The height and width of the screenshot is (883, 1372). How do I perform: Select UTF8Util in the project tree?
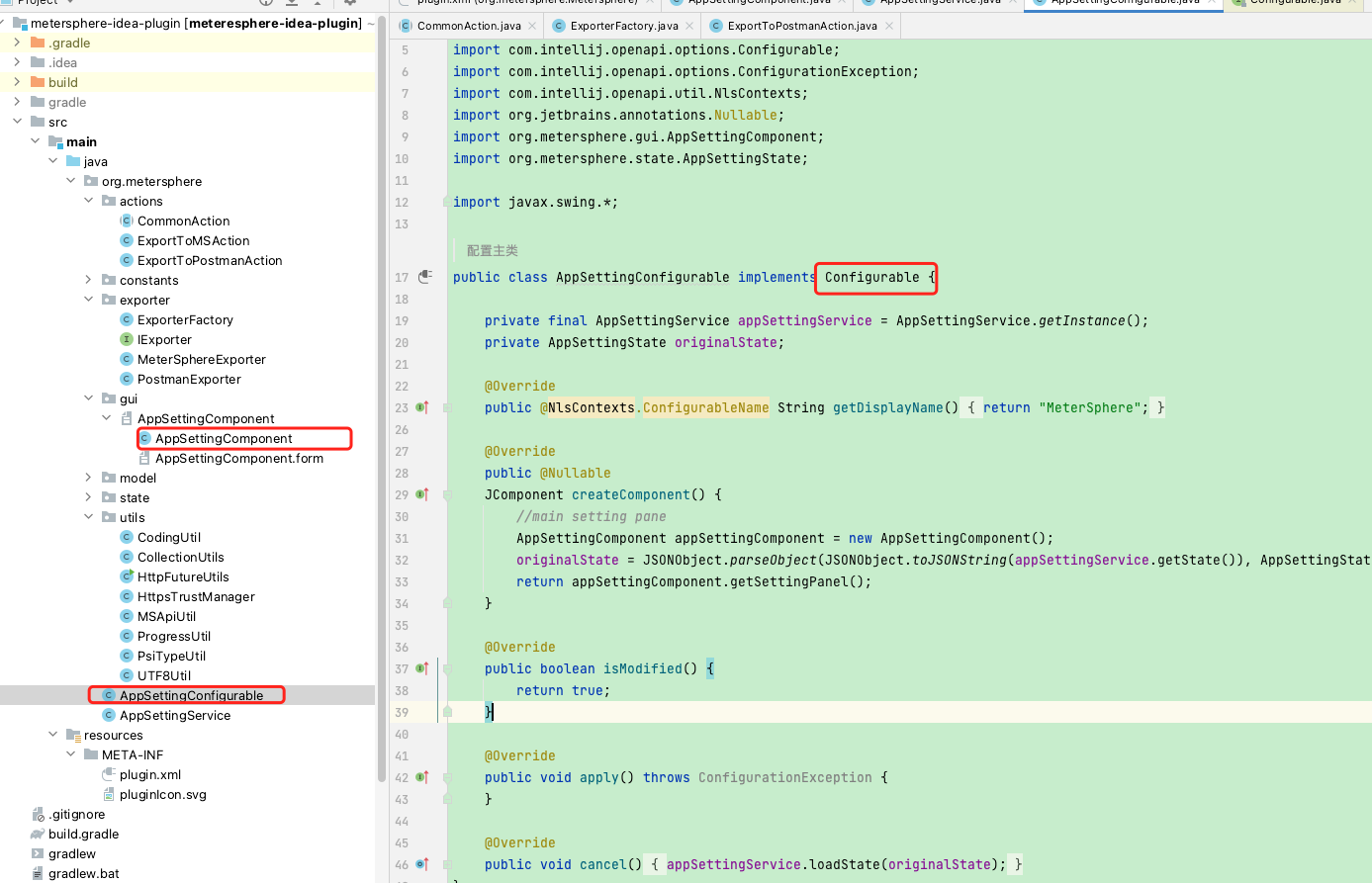164,675
